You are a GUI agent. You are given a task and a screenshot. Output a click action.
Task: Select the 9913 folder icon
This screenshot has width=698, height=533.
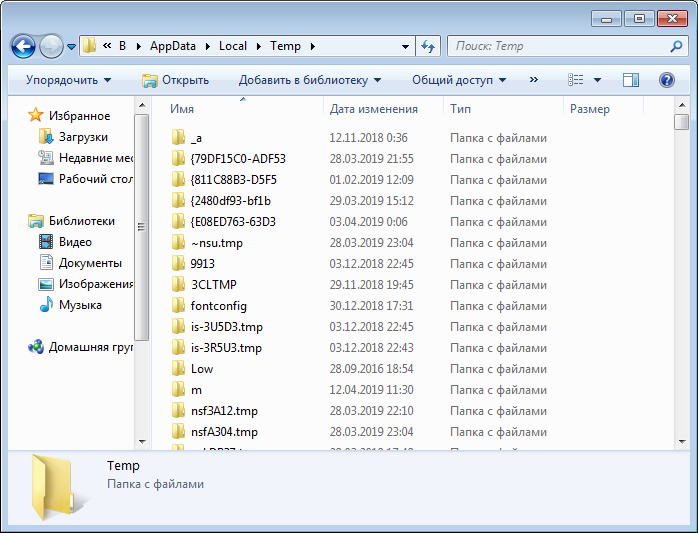(x=178, y=263)
